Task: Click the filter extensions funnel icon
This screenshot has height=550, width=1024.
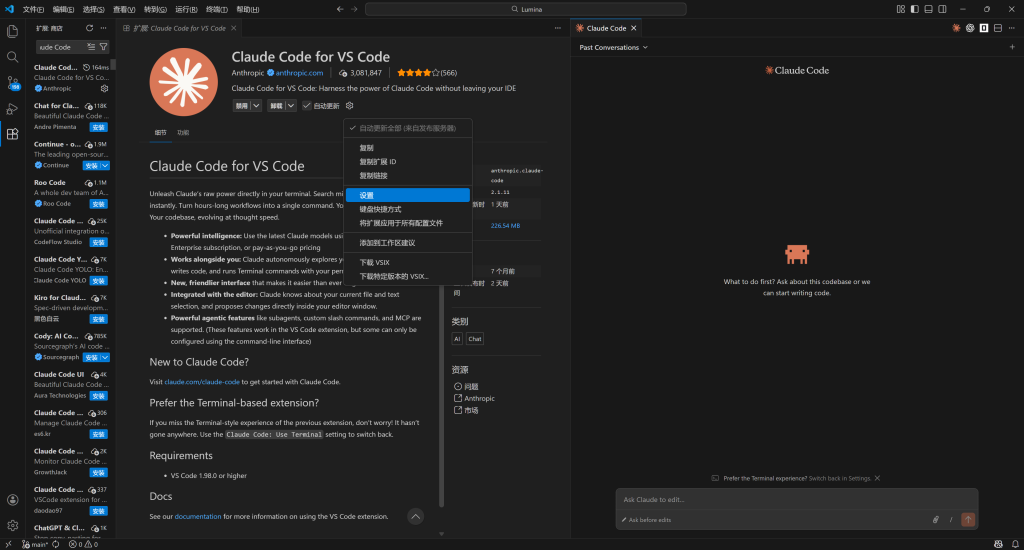Action: (x=104, y=47)
